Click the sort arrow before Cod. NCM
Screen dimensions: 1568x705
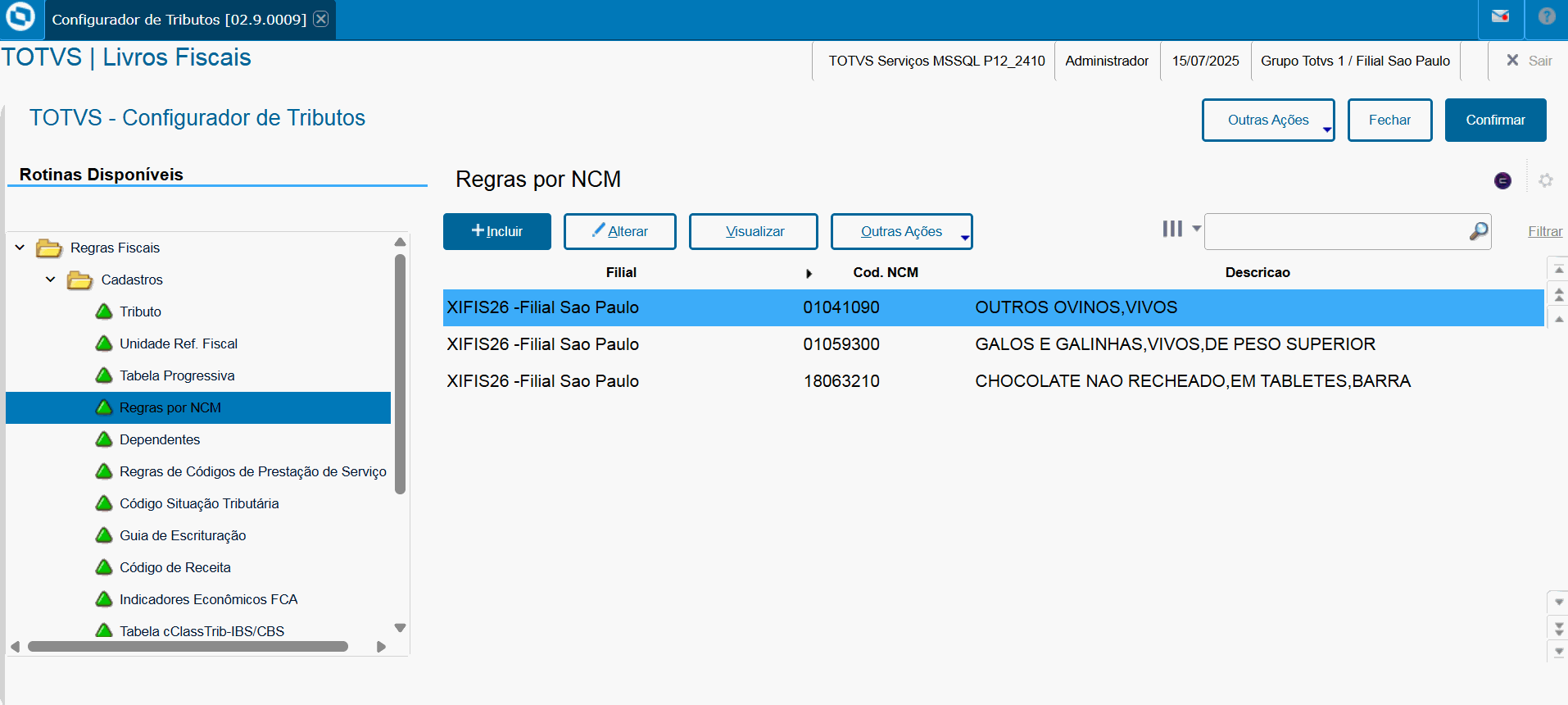pos(809,273)
